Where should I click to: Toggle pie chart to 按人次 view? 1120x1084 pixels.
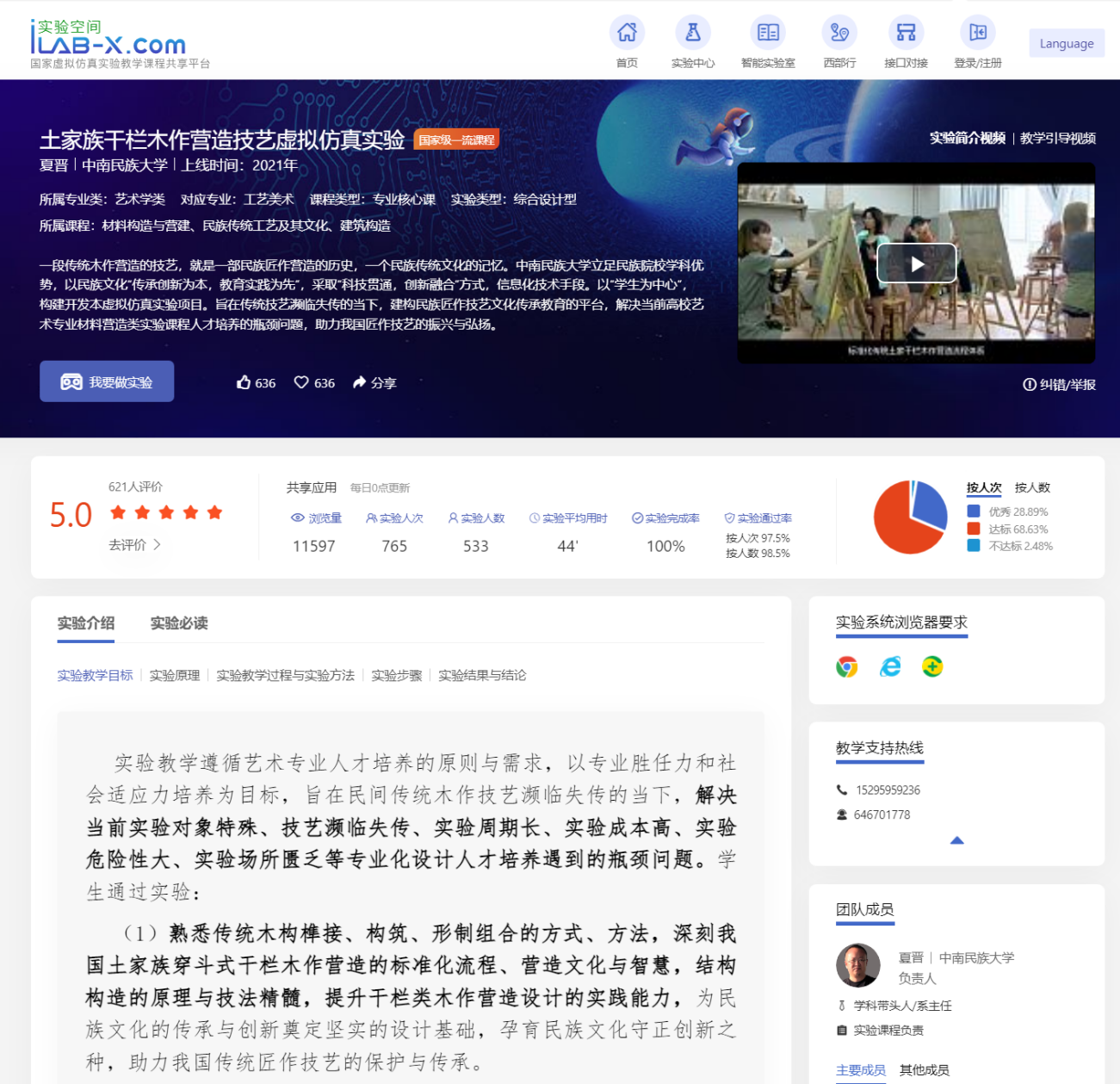point(984,487)
